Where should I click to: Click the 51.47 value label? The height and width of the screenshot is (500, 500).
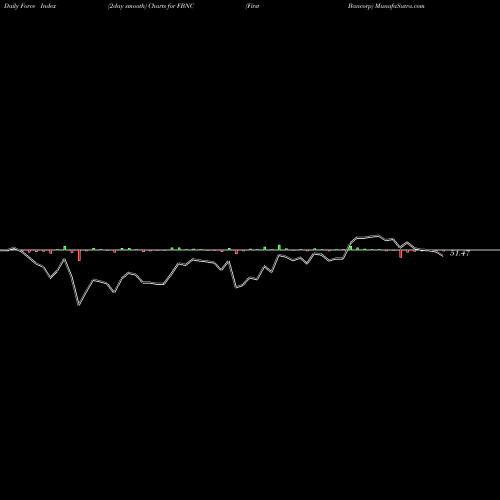(x=460, y=253)
